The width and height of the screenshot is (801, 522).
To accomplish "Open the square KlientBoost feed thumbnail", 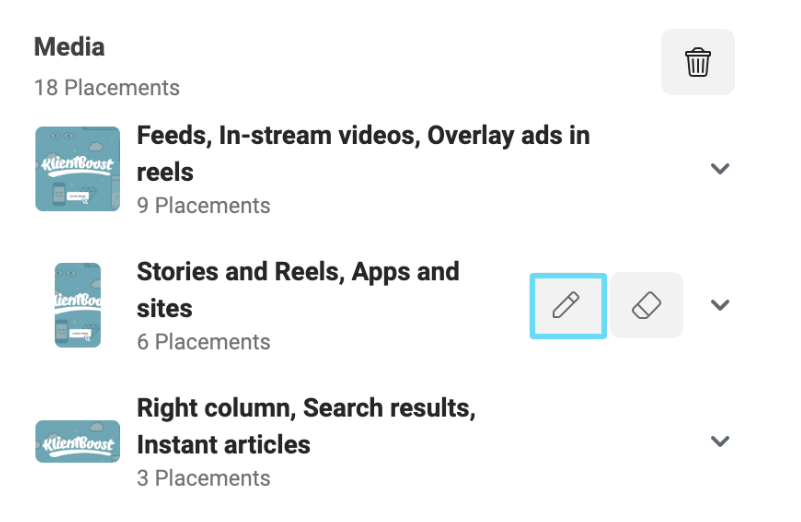I will (x=78, y=169).
